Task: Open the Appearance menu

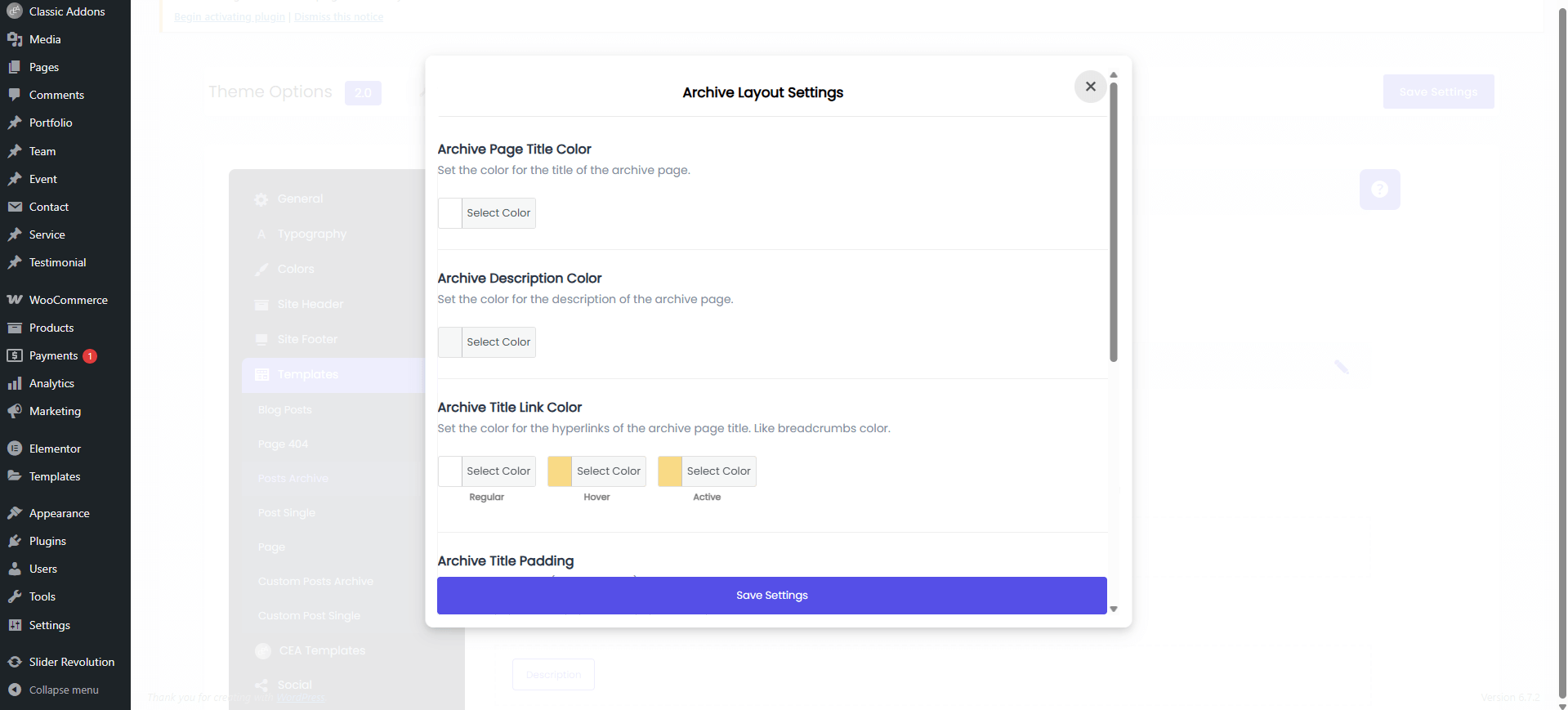Action: click(59, 513)
